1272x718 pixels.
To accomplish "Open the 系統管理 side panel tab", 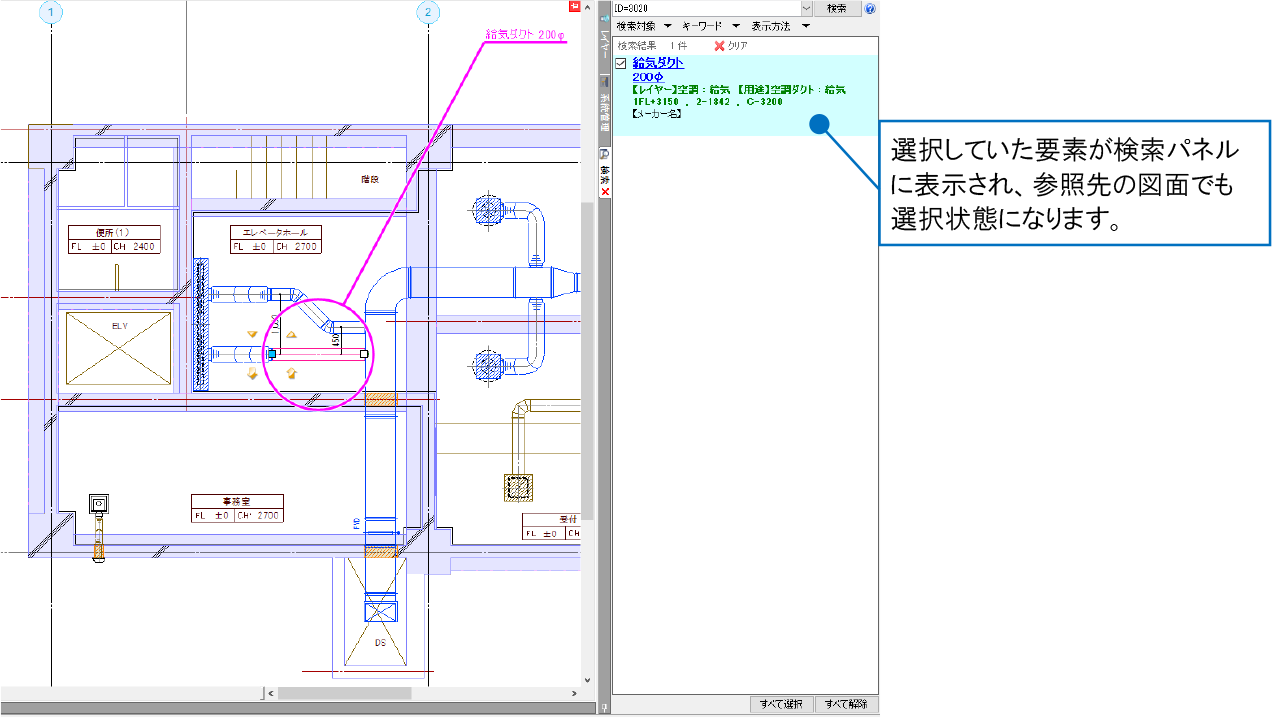I will [x=604, y=111].
